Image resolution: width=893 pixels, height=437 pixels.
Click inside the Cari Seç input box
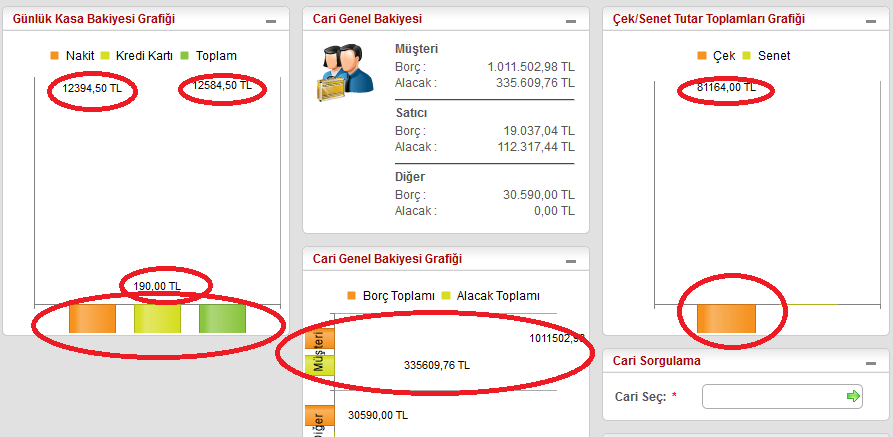[782, 397]
